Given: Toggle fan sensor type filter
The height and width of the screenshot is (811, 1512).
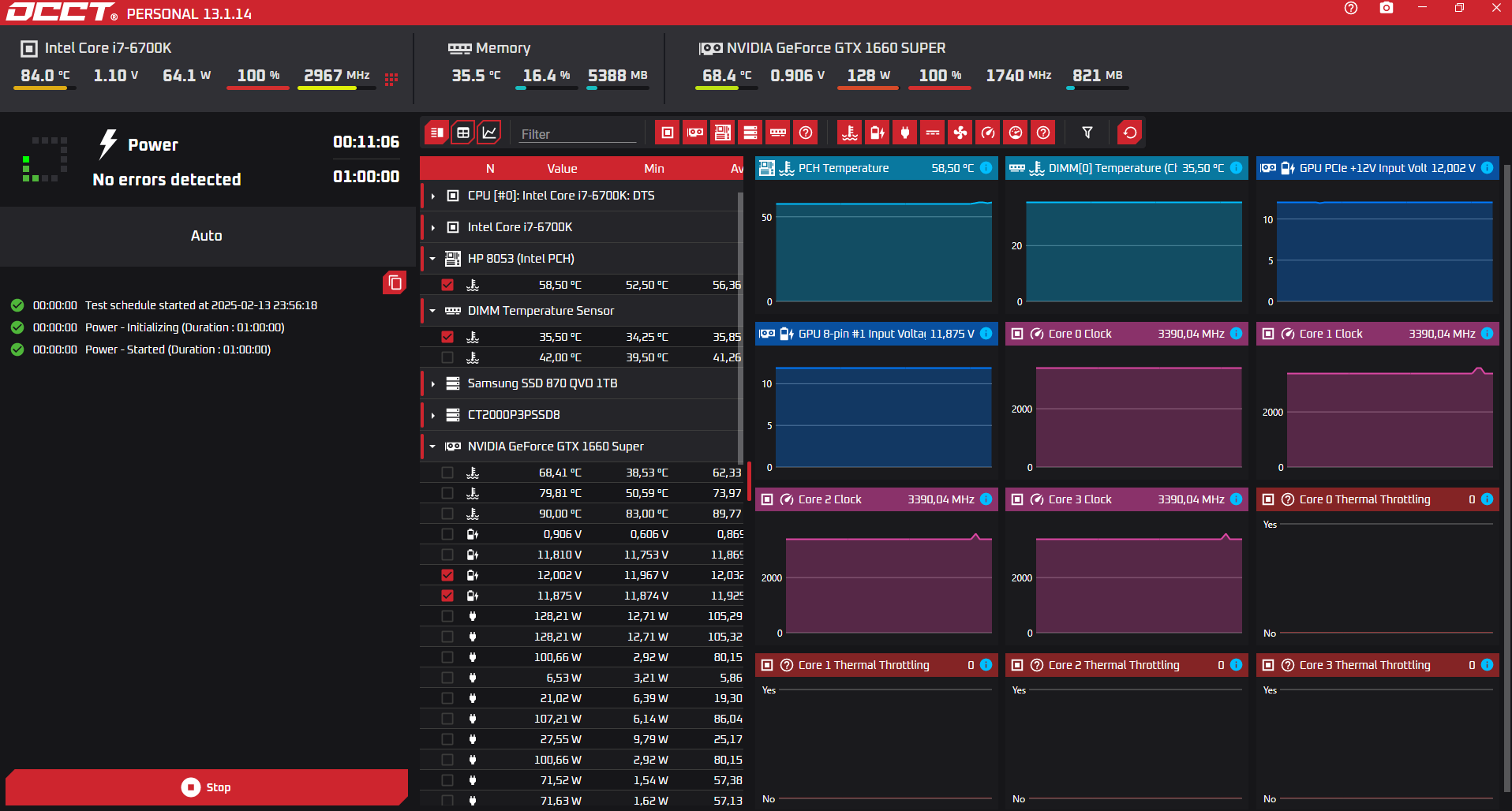Looking at the screenshot, I should click(x=960, y=133).
